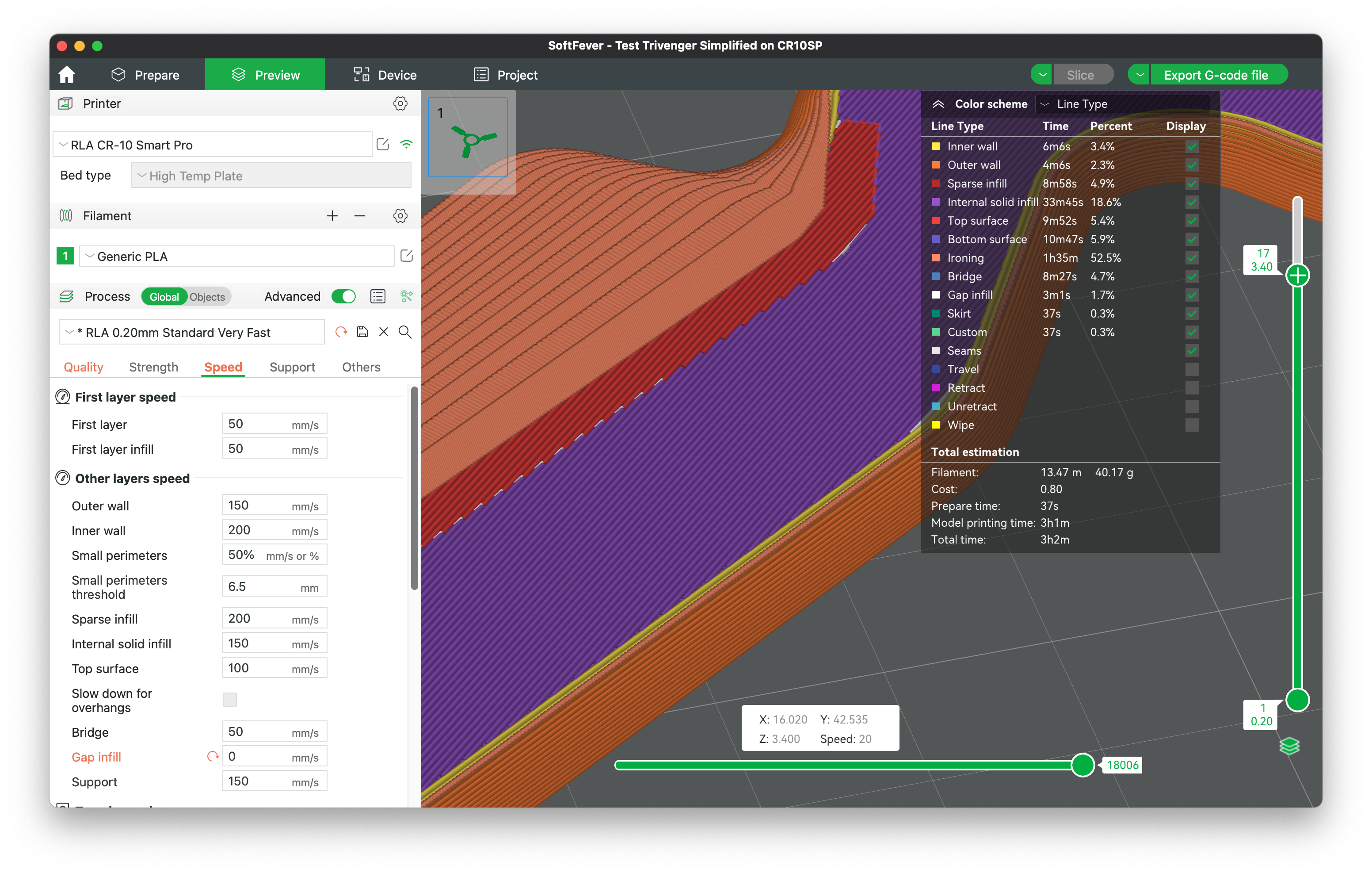This screenshot has width=1372, height=873.
Task: Click the horizontal move slider handle at 18006
Action: coord(1082,765)
